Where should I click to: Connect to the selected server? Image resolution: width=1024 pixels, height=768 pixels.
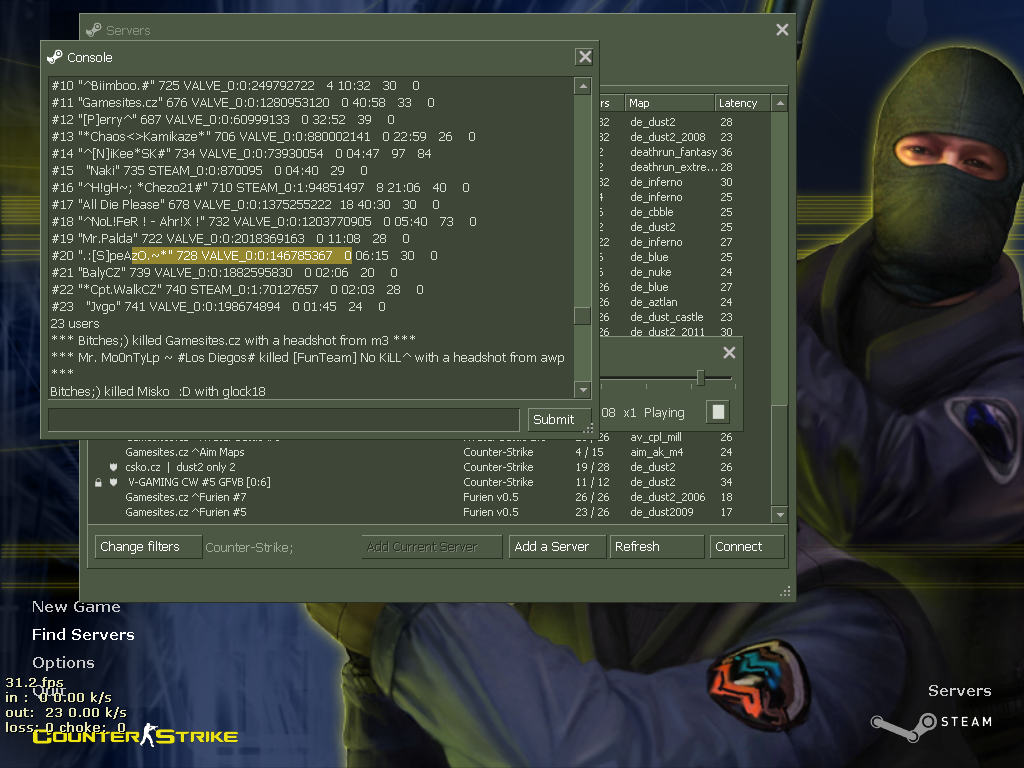746,547
